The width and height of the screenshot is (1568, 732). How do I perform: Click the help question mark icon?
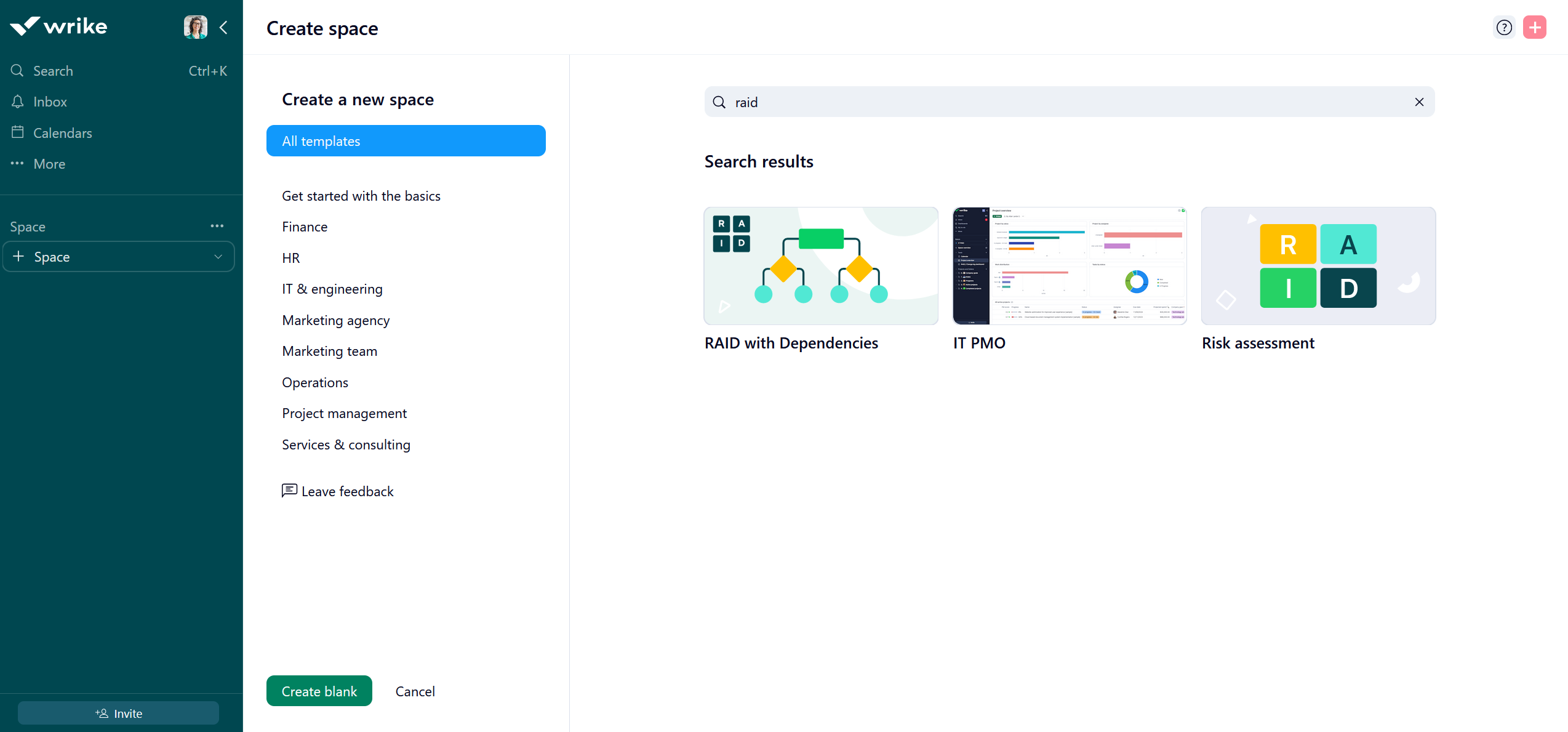pos(1504,27)
